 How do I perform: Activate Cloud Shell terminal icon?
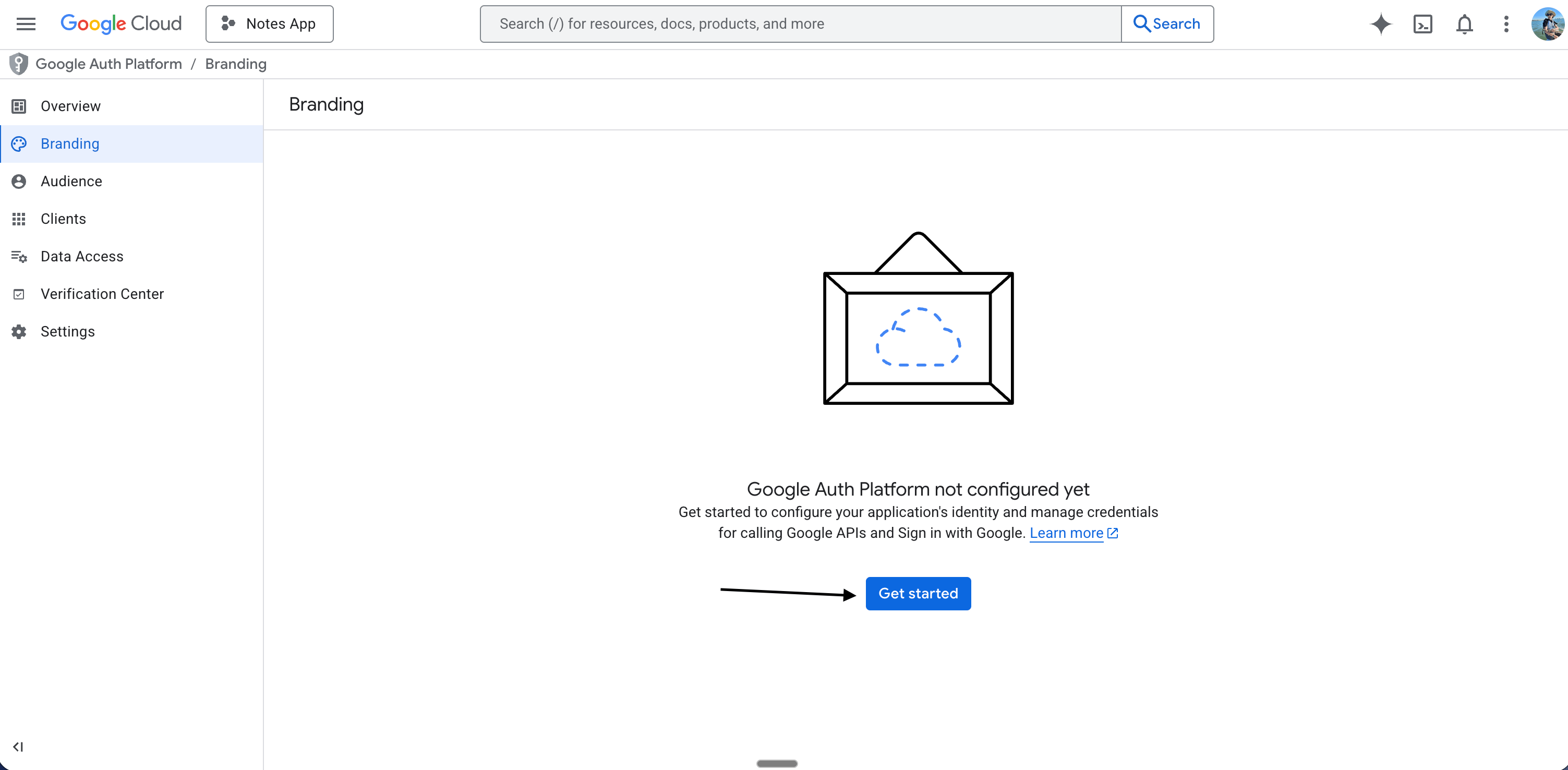click(x=1422, y=24)
